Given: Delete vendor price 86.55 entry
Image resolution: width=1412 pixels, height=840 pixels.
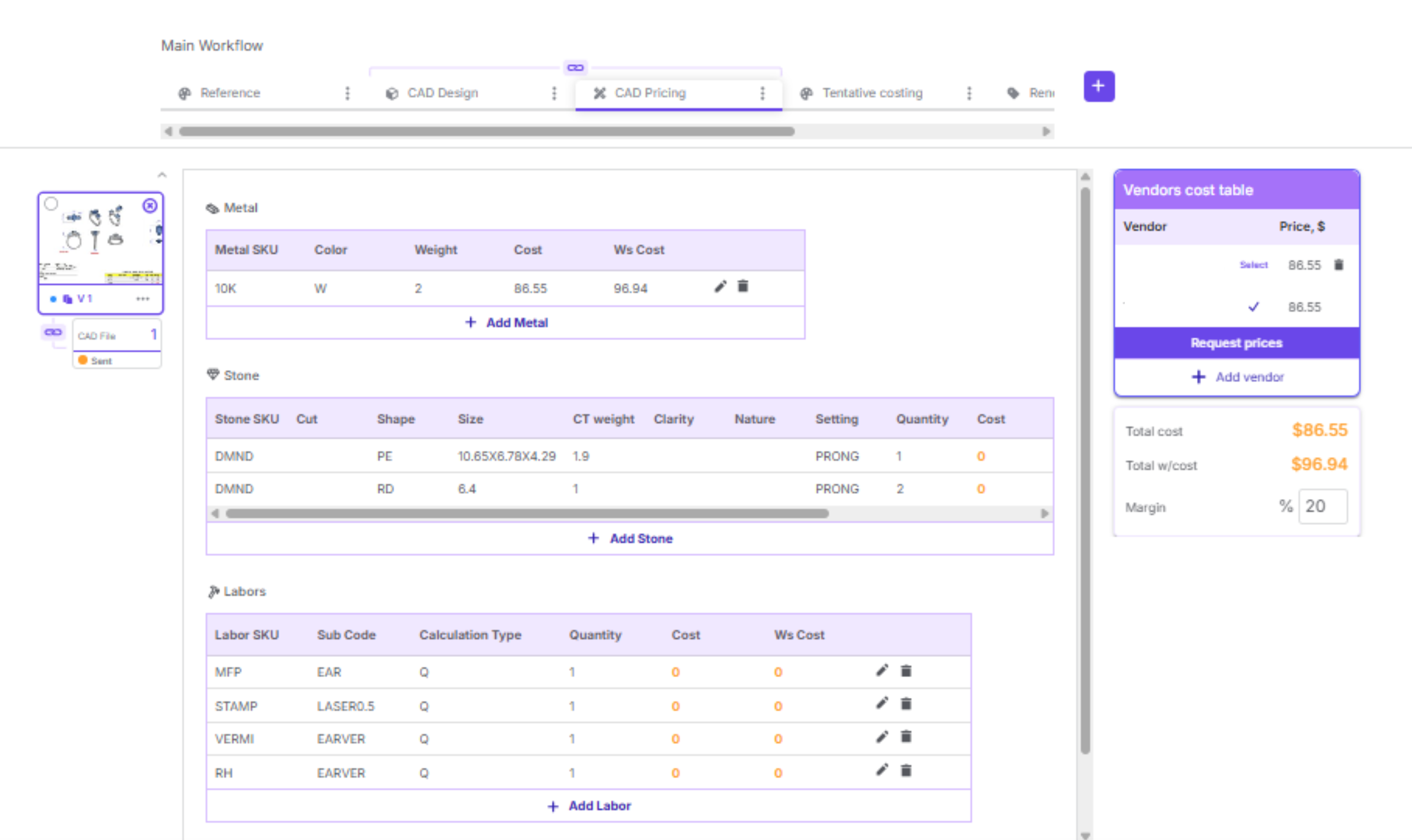Looking at the screenshot, I should tap(1339, 265).
